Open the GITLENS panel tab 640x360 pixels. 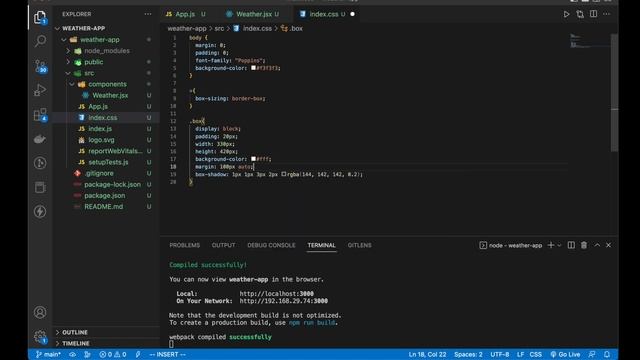point(360,245)
